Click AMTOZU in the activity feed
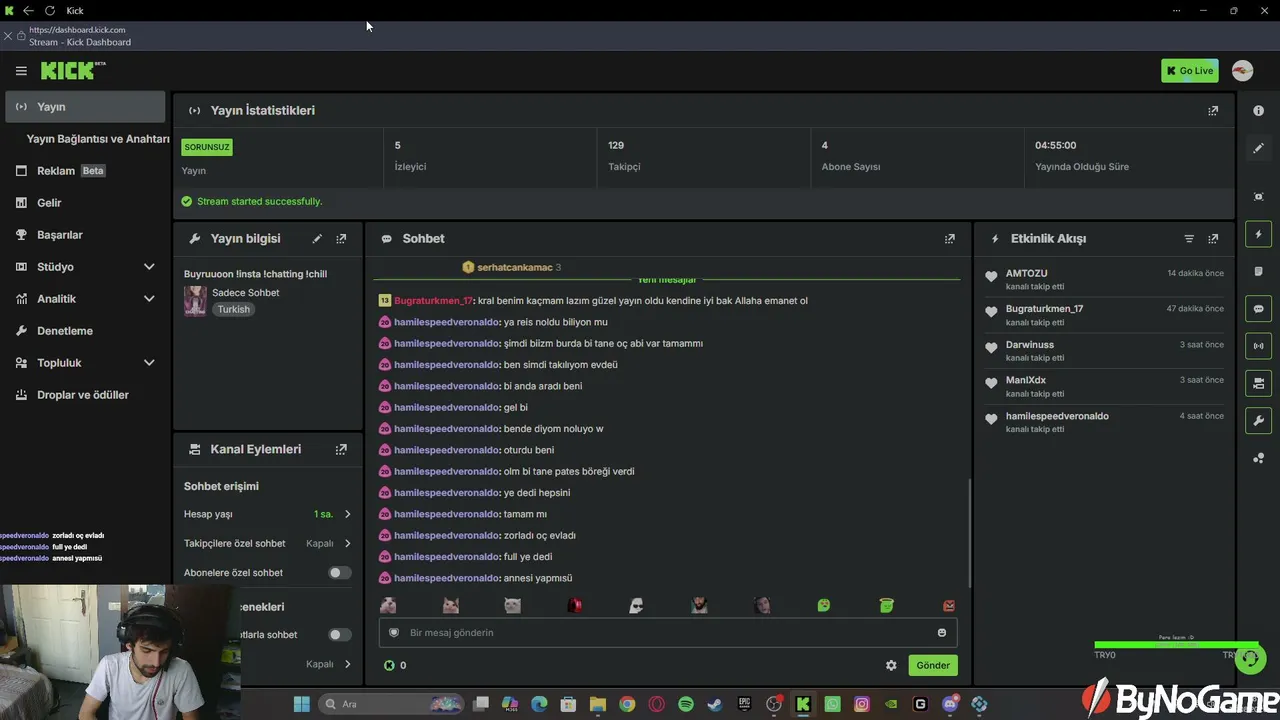The image size is (1280, 720). point(1027,274)
